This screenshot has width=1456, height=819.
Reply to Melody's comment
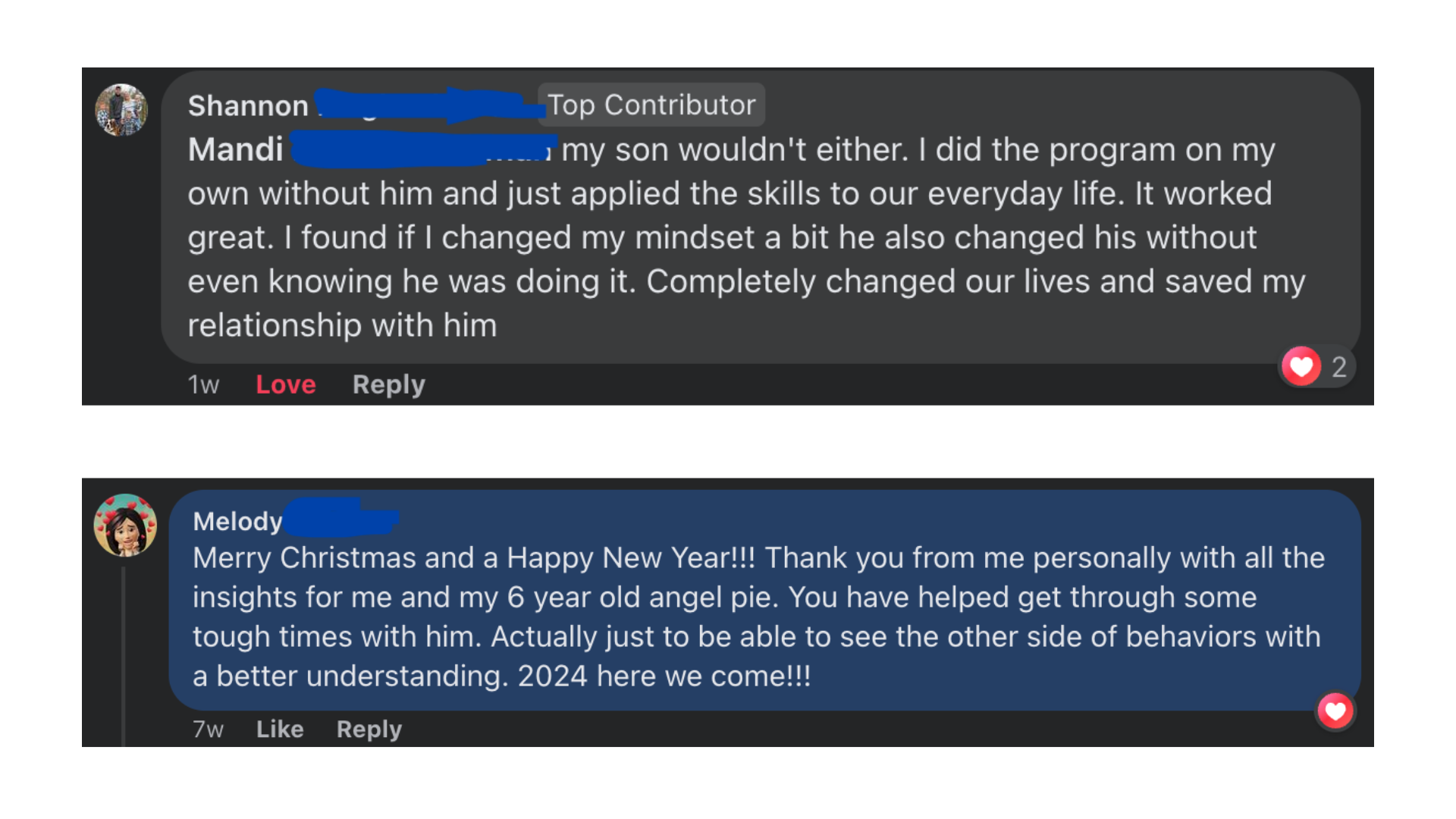click(x=369, y=729)
